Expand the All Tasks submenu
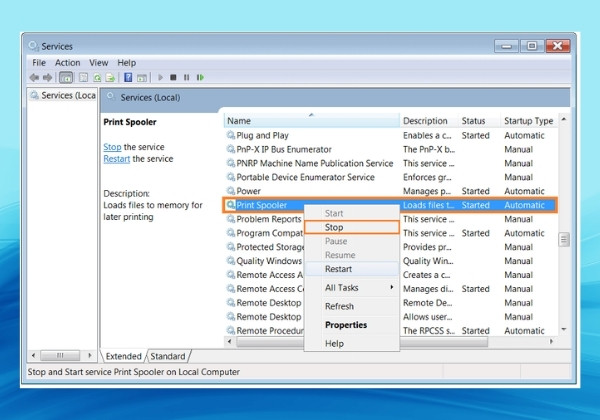600x420 pixels. (352, 288)
